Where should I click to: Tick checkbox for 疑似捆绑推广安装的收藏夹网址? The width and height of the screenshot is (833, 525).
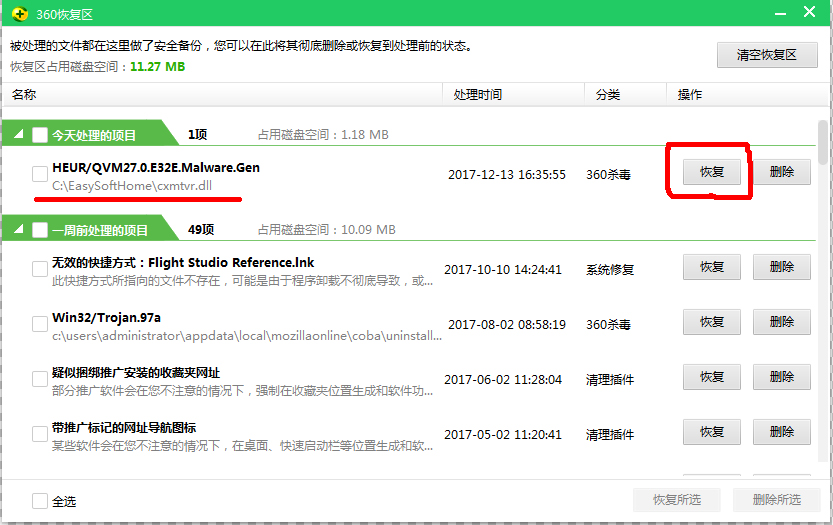[40, 379]
